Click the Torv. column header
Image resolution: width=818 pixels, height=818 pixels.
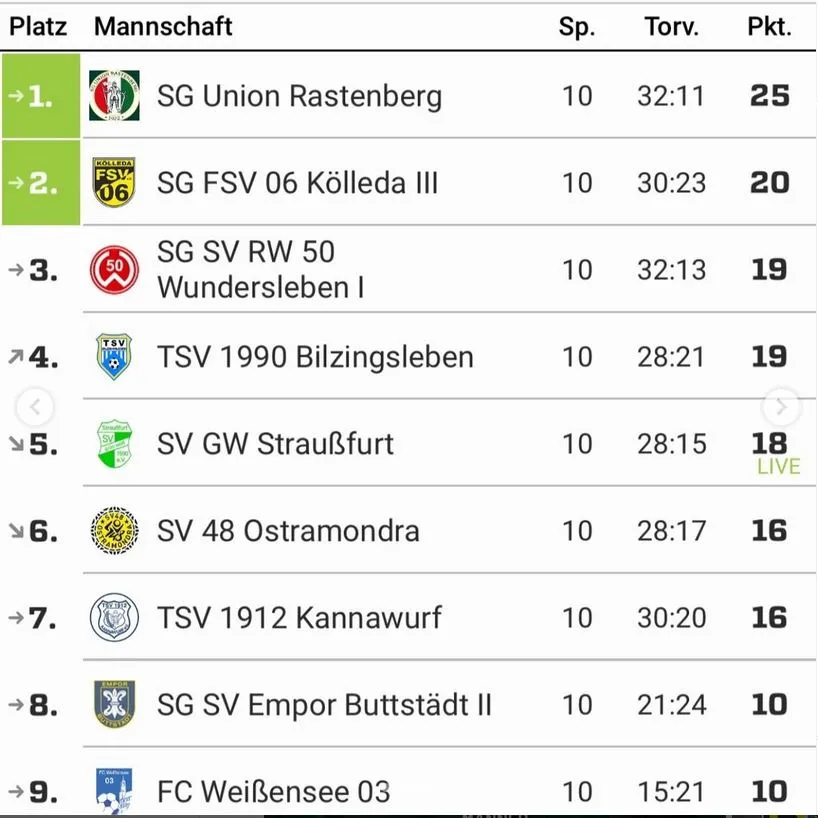click(x=672, y=27)
